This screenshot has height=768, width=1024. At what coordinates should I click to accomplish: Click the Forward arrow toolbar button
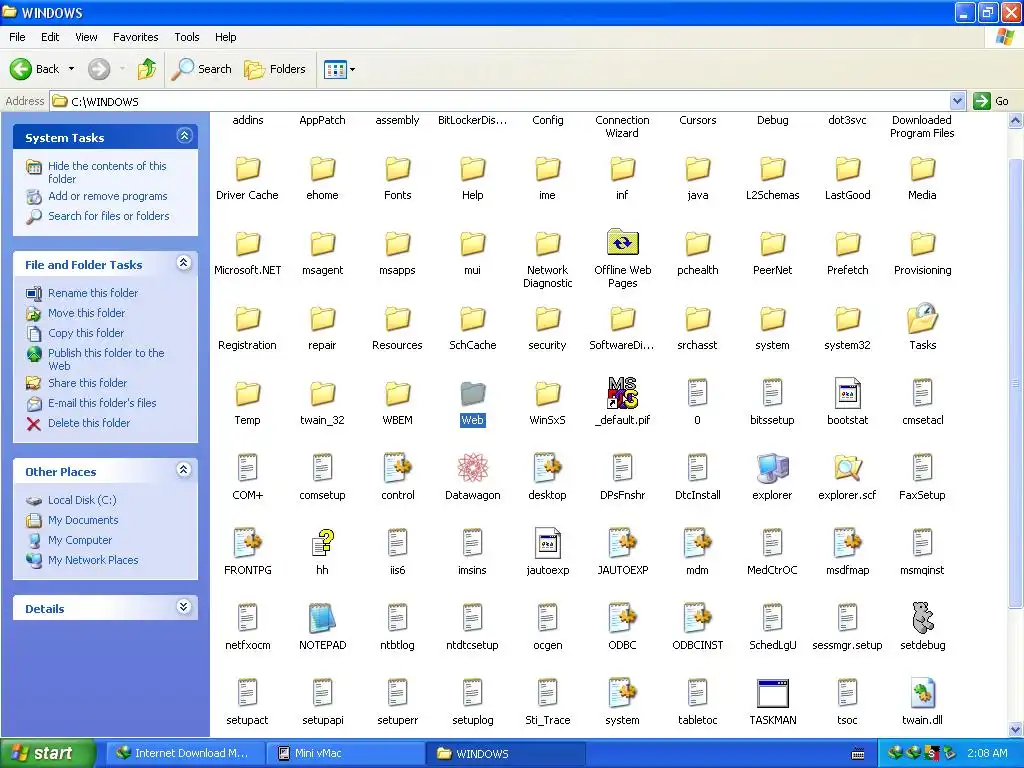pyautogui.click(x=99, y=69)
